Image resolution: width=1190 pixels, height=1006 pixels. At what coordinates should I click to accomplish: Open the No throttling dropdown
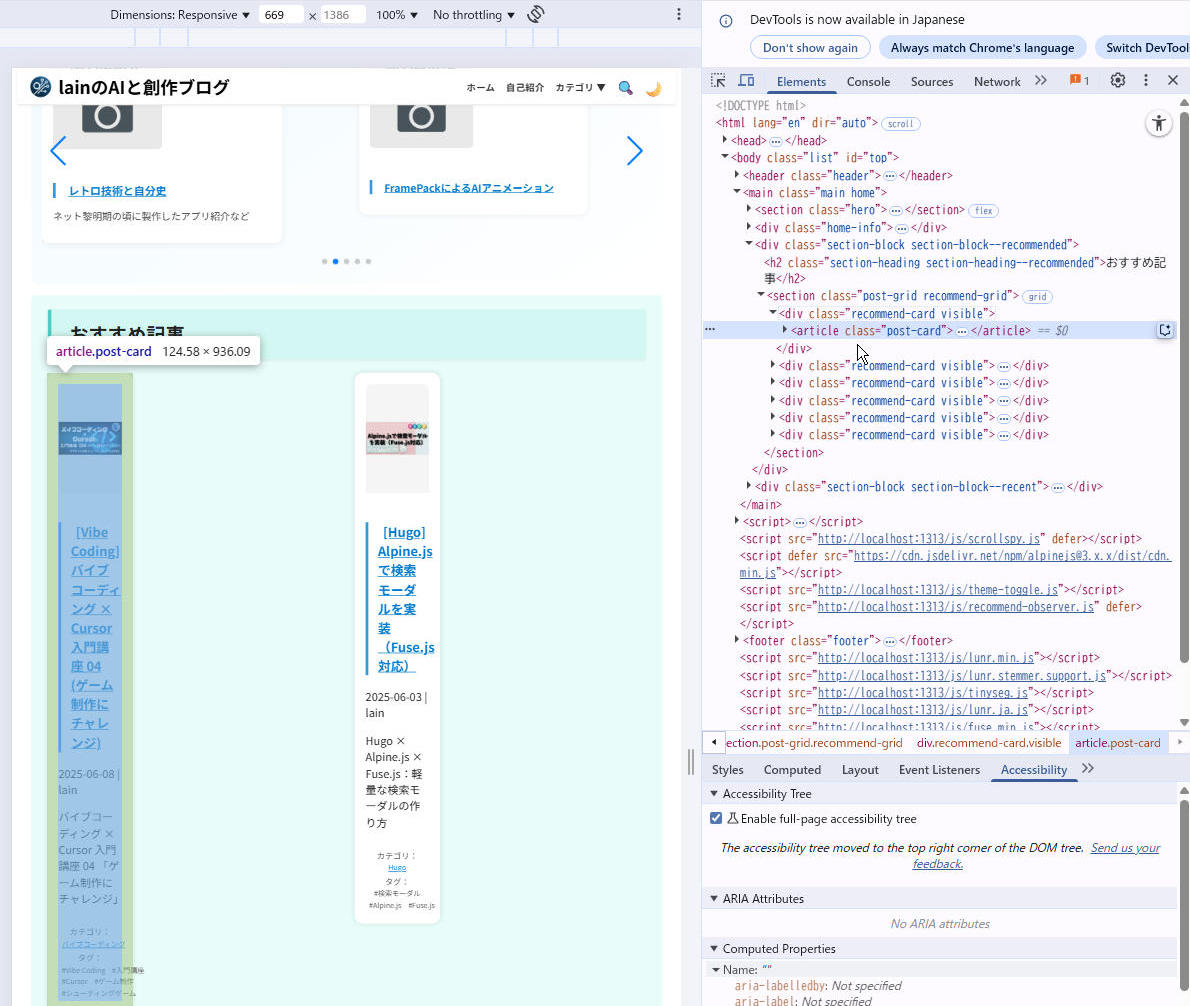pos(473,15)
